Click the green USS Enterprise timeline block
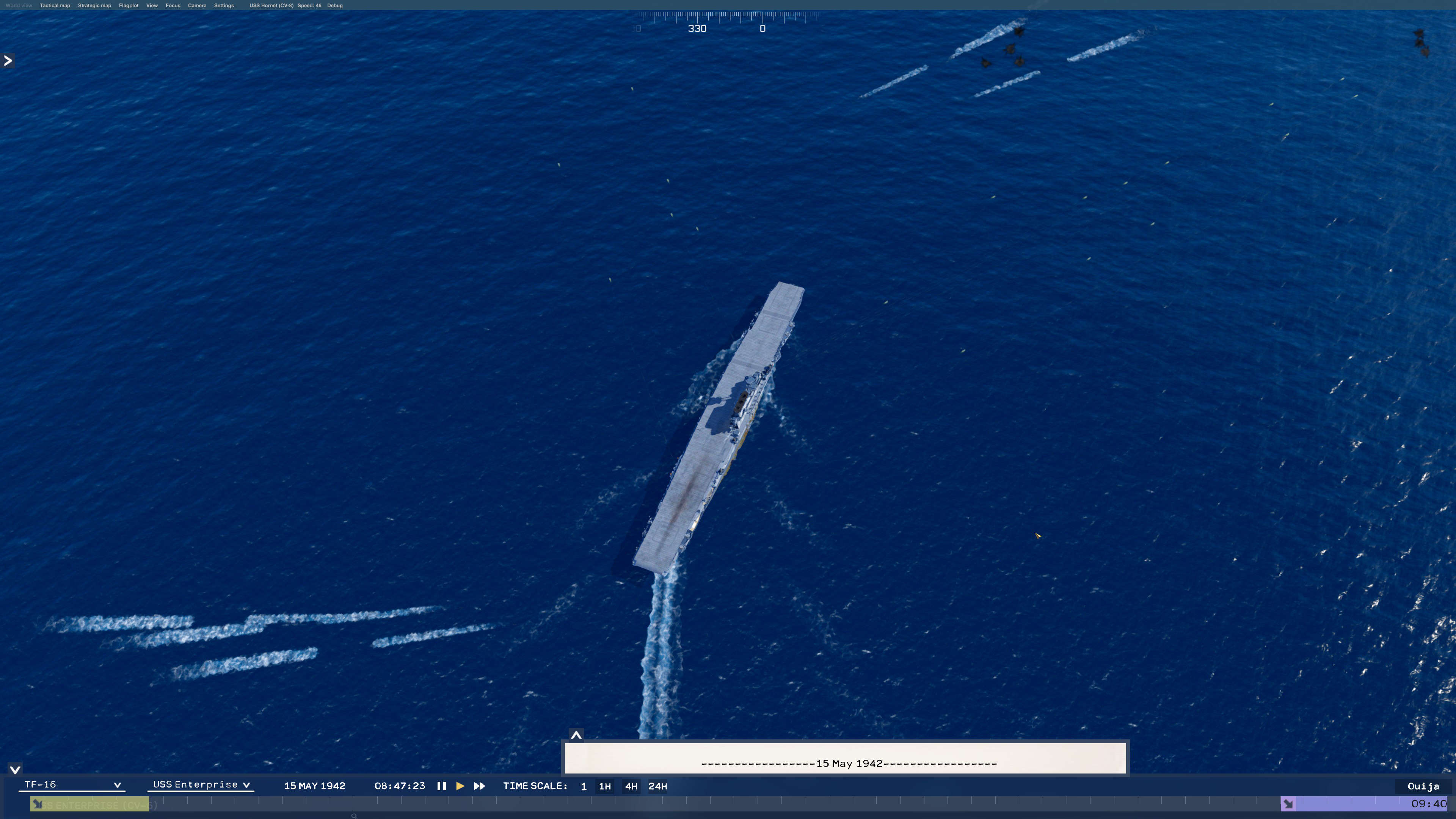Image resolution: width=1456 pixels, height=819 pixels. [90, 804]
